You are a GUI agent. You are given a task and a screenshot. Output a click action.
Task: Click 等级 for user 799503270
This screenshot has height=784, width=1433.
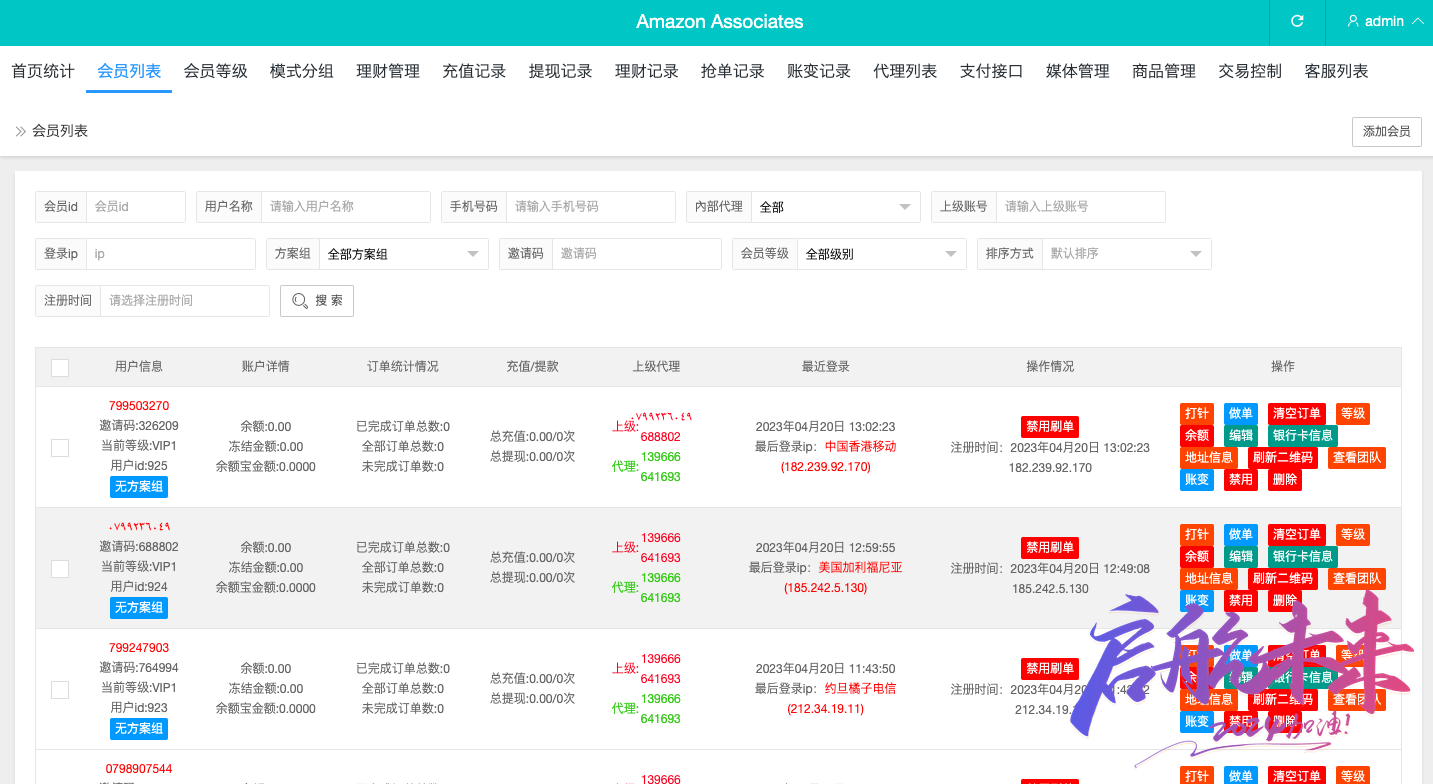[x=1353, y=414]
